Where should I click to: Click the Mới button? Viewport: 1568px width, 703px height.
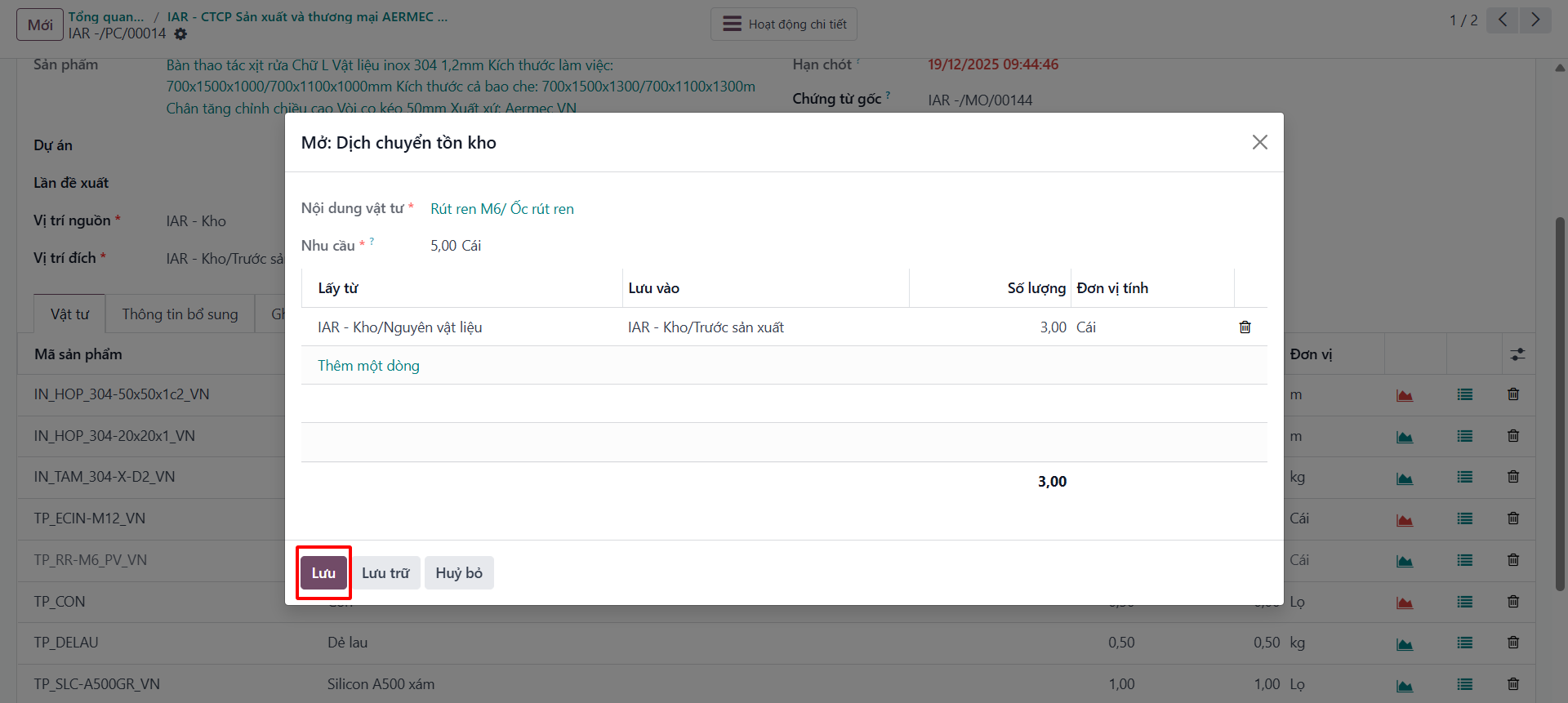click(x=40, y=24)
